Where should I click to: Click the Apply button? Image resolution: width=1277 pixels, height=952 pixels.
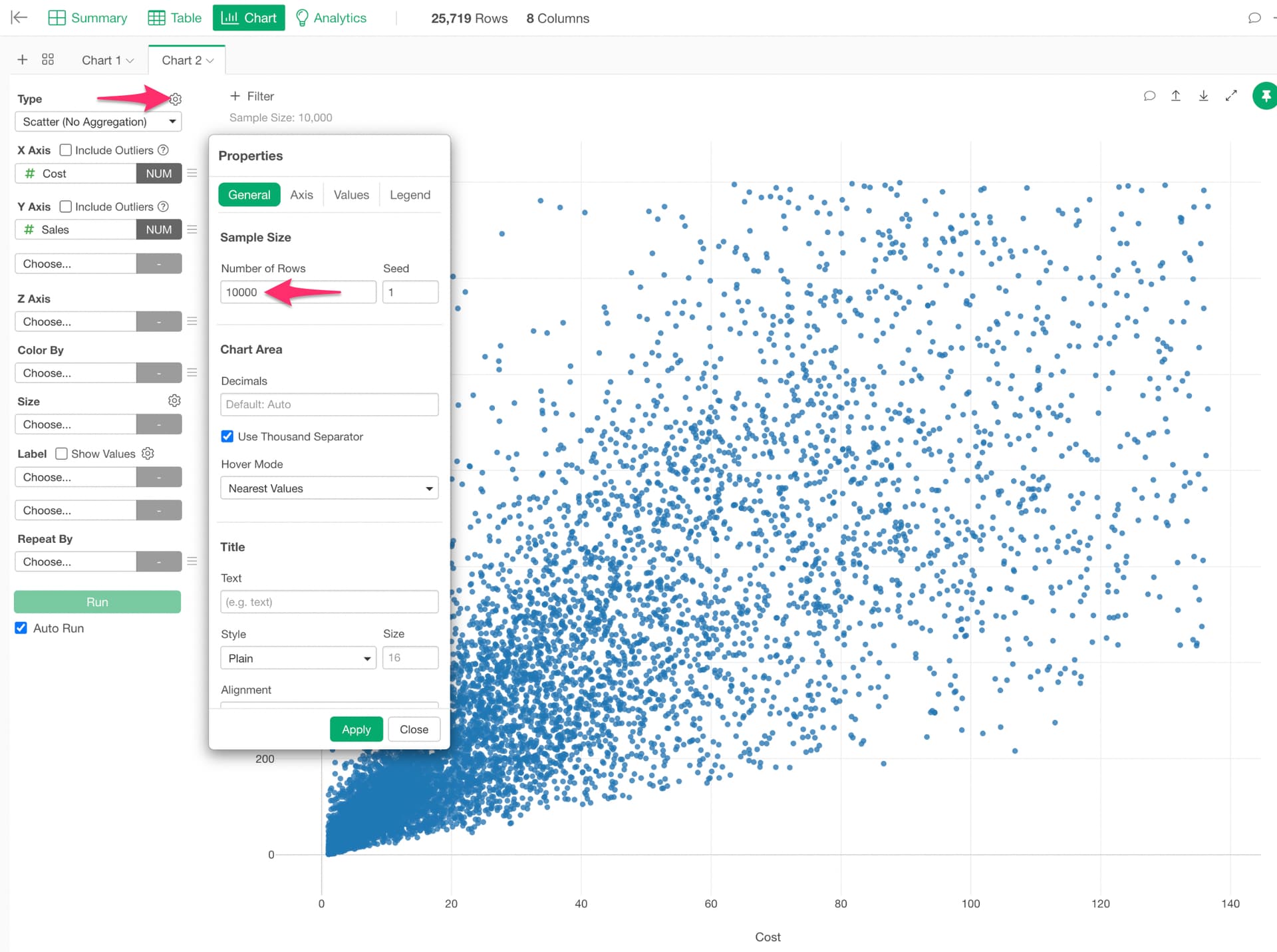click(x=356, y=730)
